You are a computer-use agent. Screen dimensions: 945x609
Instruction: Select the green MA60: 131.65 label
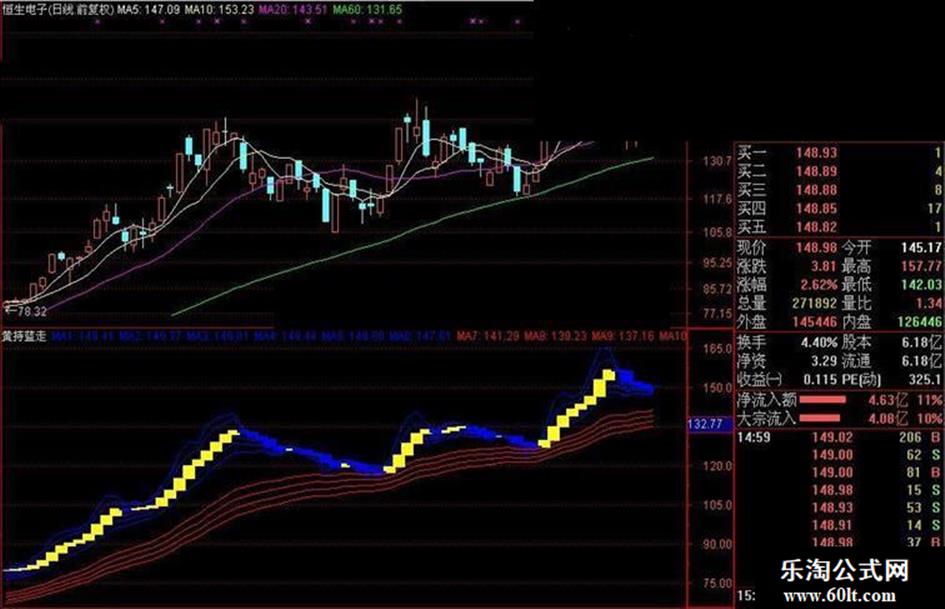pos(368,9)
